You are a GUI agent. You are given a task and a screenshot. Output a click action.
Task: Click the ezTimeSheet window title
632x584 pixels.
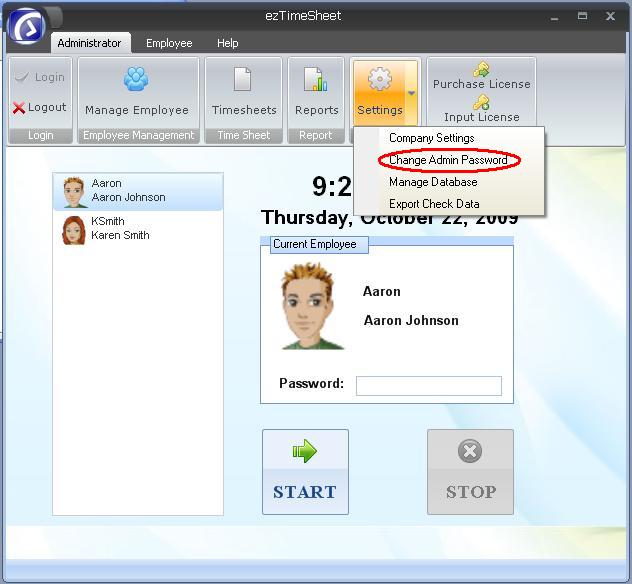(x=303, y=16)
